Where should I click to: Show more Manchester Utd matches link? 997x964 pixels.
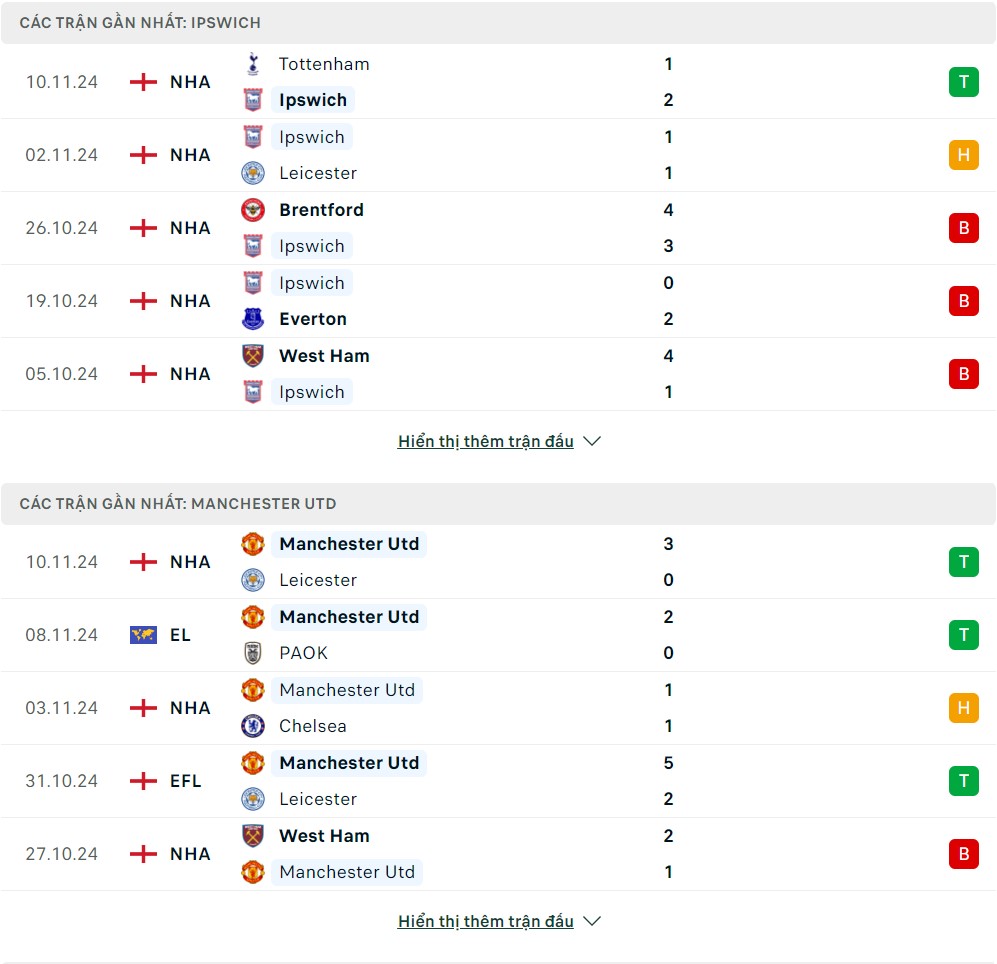[485, 921]
